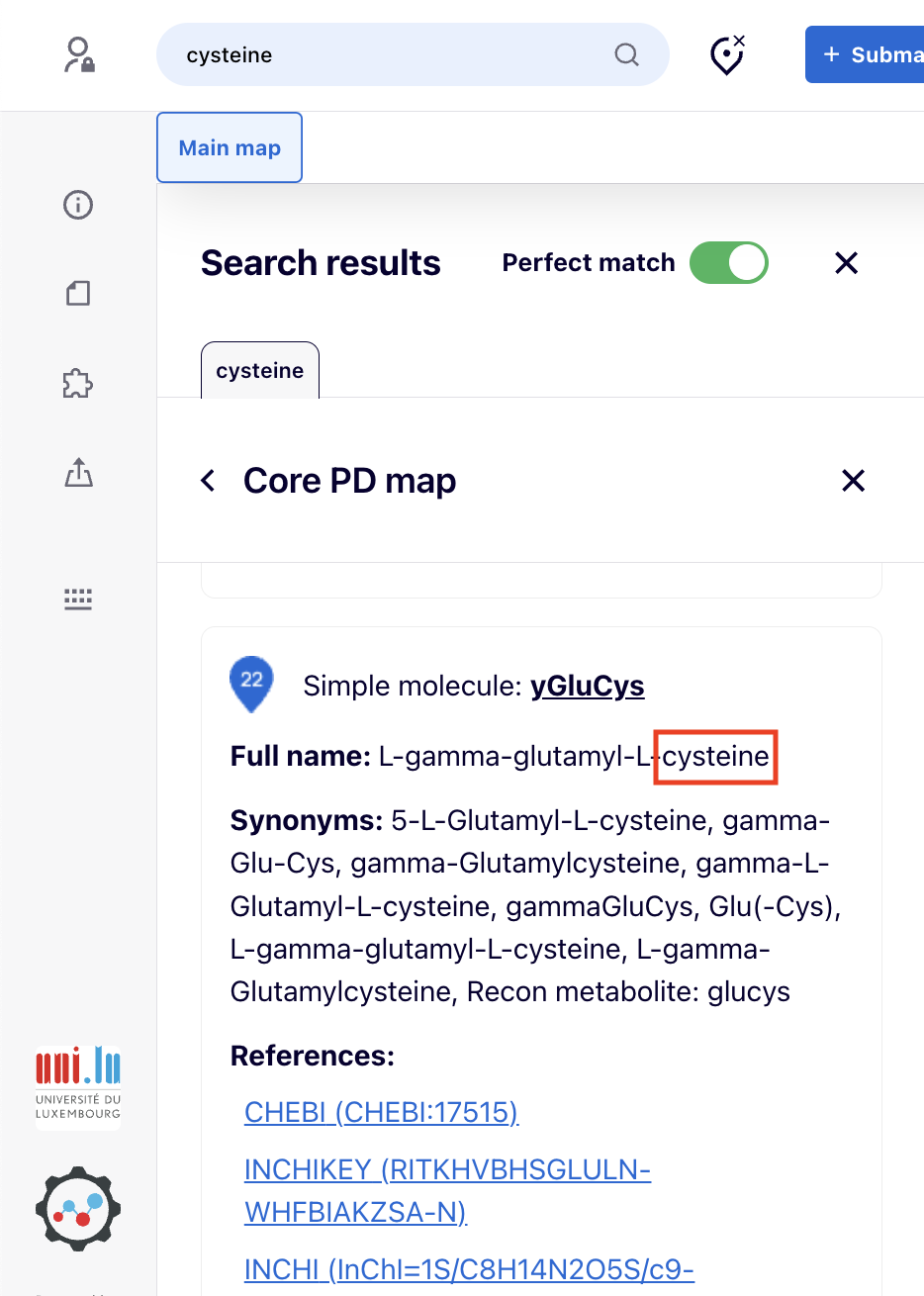Image resolution: width=924 pixels, height=1296 pixels.
Task: Click the search magnifier icon
Action: [x=626, y=54]
